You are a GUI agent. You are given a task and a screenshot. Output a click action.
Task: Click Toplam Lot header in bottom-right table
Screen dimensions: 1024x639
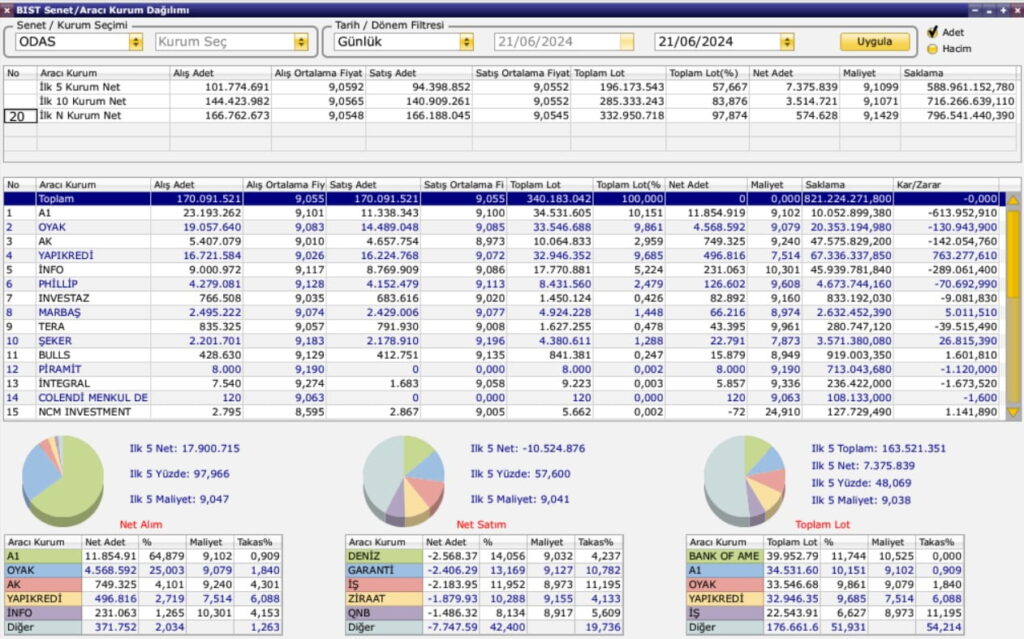792,542
